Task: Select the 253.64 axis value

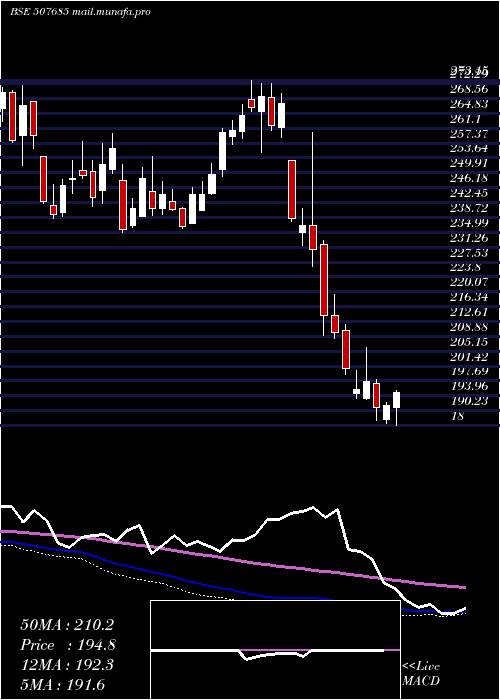Action: 468,148
